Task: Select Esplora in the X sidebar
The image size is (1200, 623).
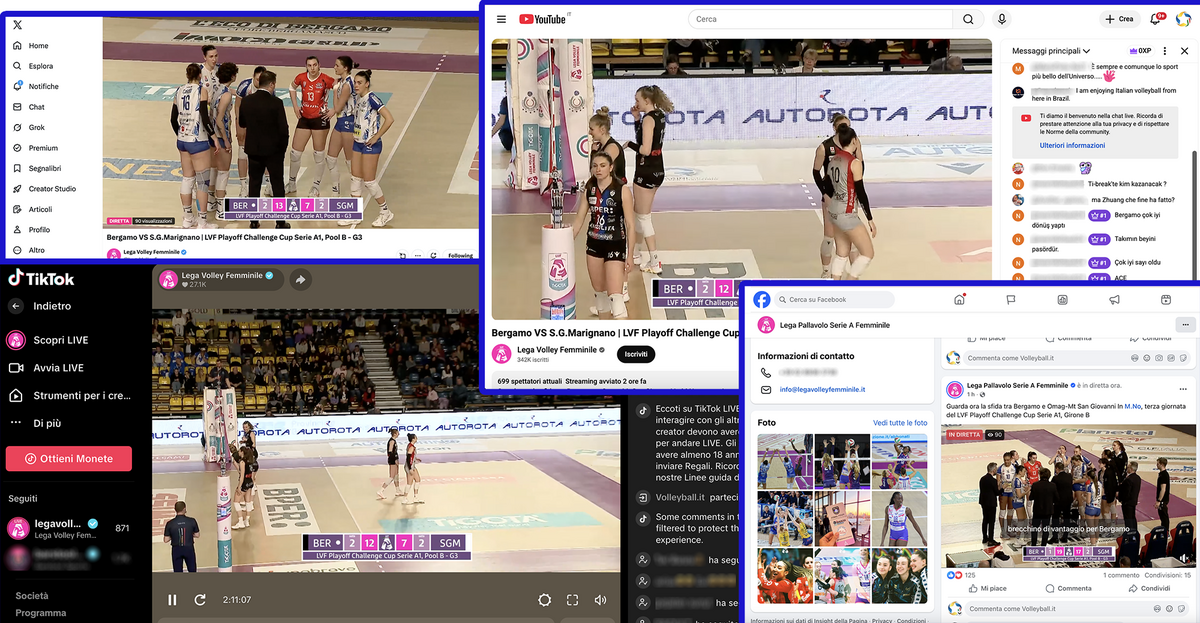Action: [33, 65]
